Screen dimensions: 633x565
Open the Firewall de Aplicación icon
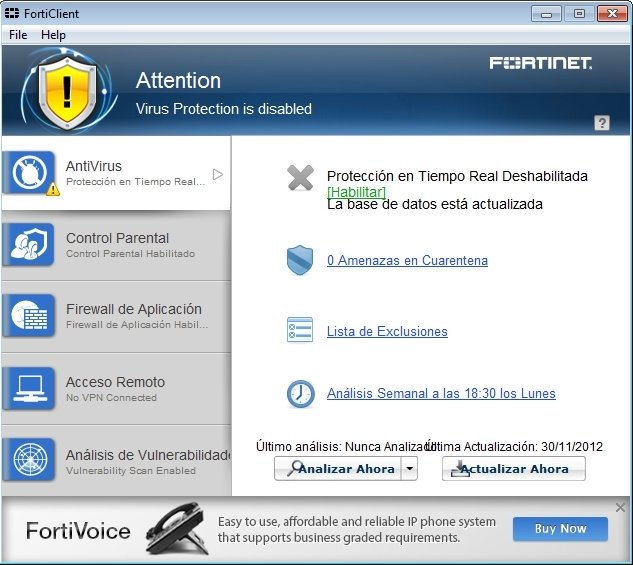29,316
